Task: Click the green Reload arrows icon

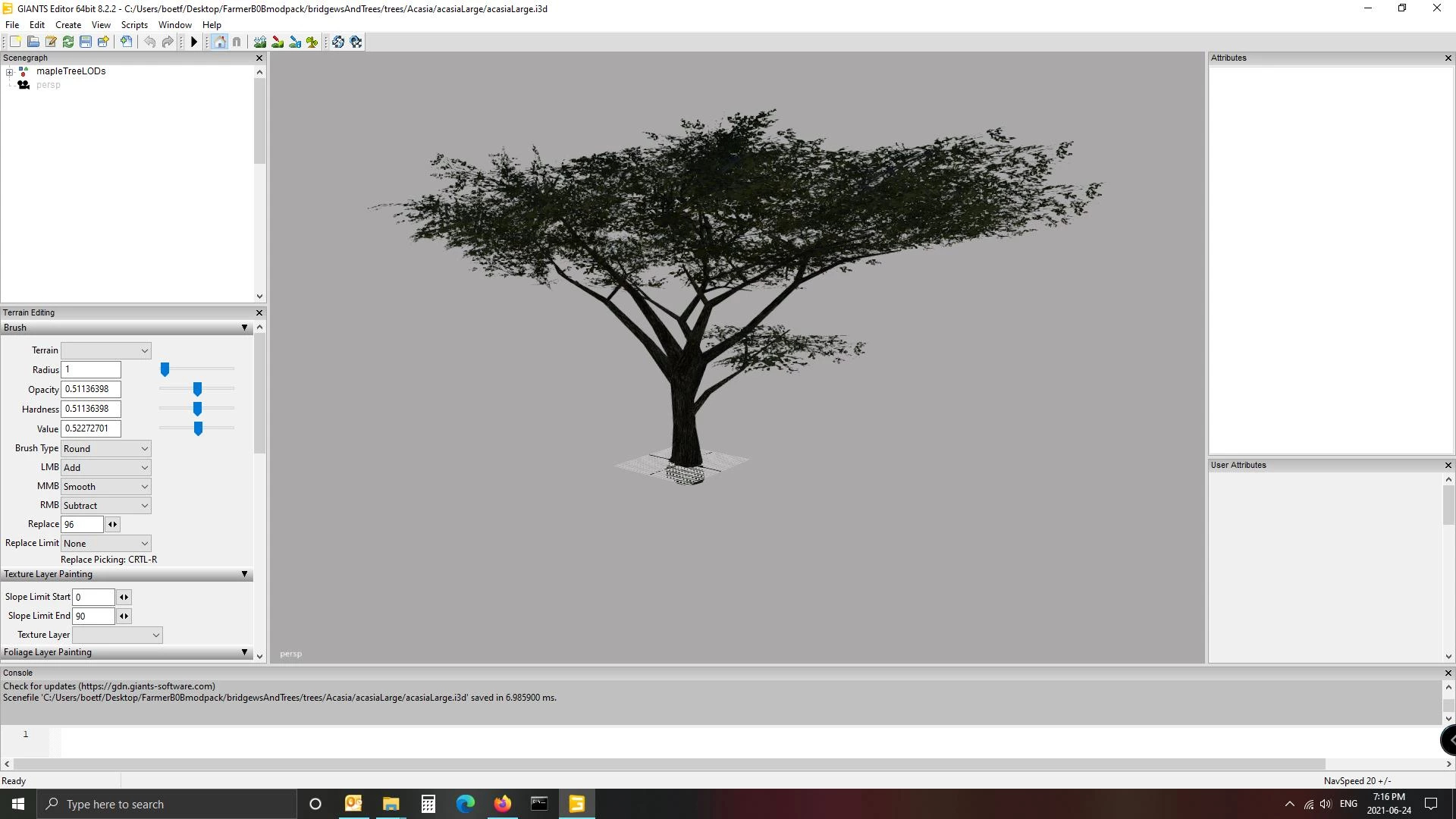Action: click(x=68, y=42)
